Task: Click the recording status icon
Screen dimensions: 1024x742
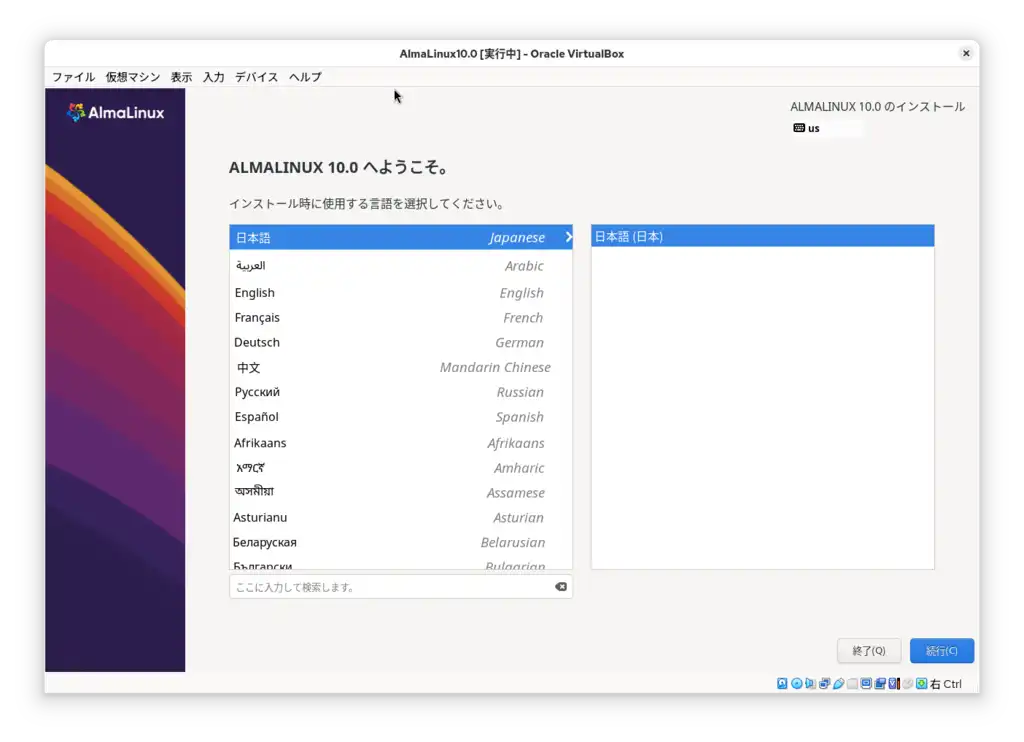Action: click(882, 683)
